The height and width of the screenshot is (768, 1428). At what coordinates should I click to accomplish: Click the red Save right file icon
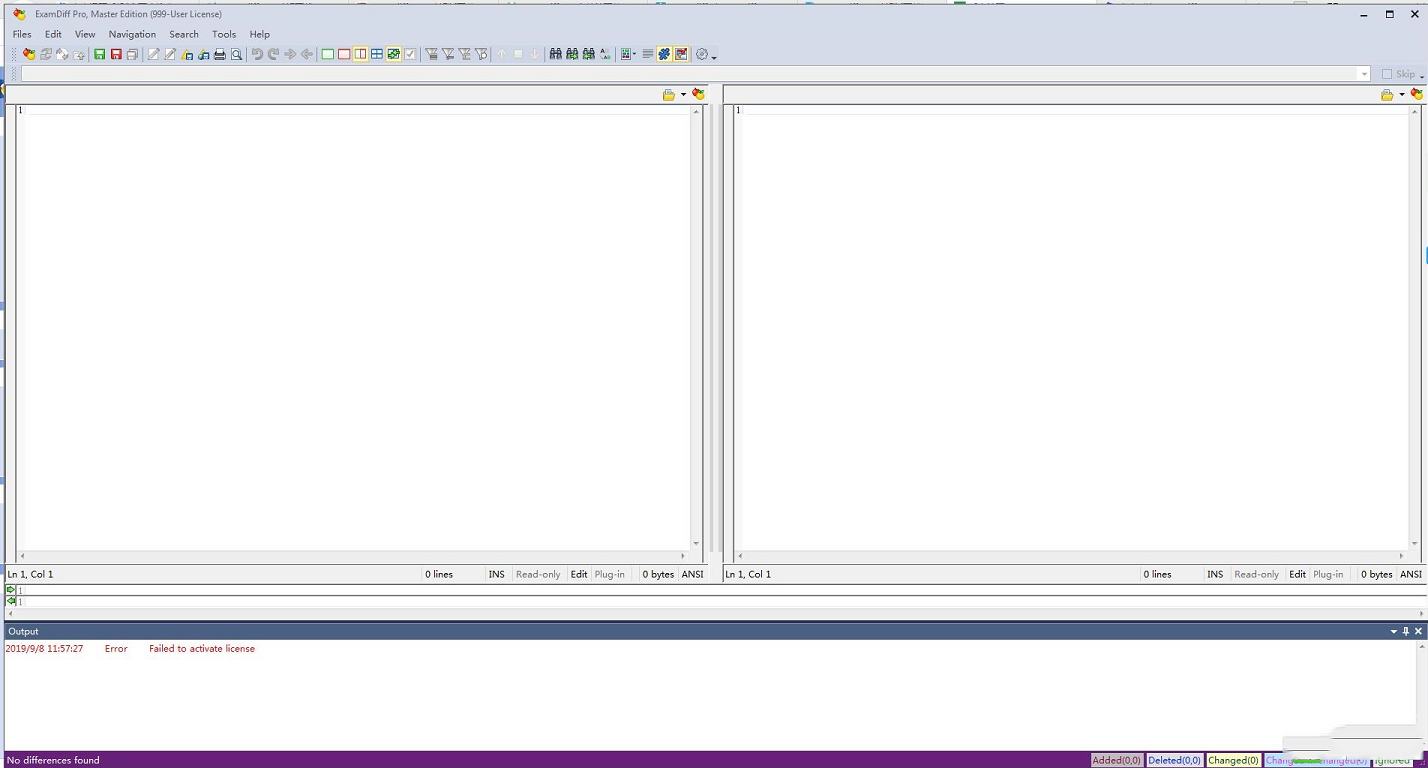[x=116, y=54]
